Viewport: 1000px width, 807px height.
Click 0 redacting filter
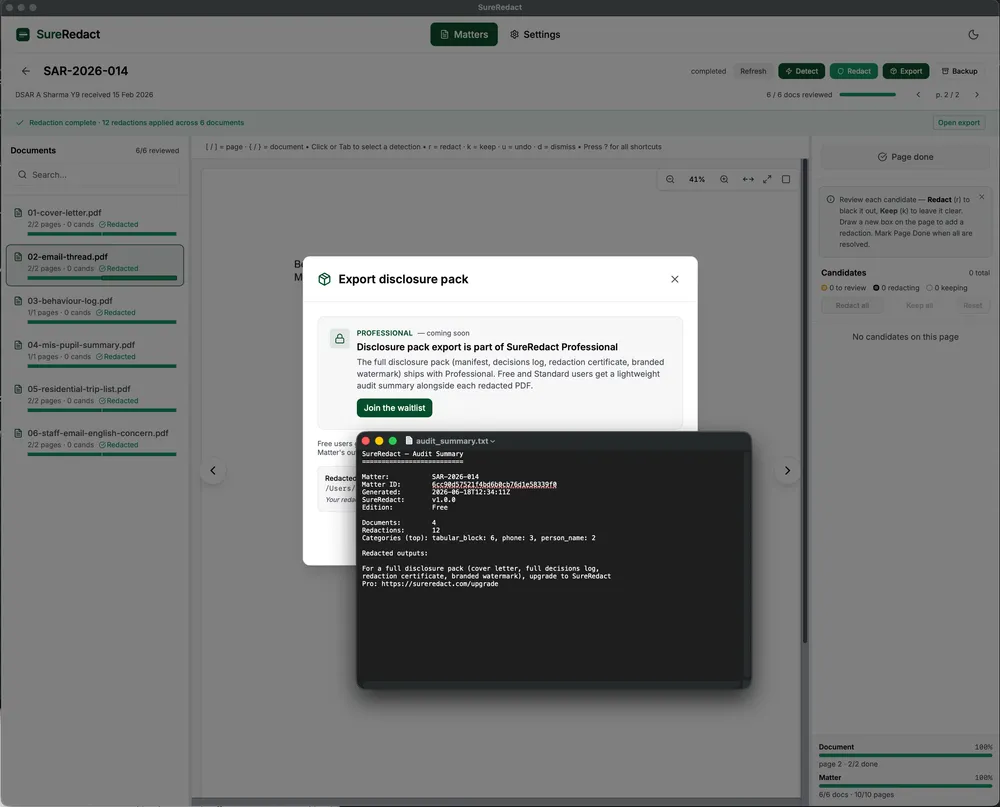coord(896,288)
